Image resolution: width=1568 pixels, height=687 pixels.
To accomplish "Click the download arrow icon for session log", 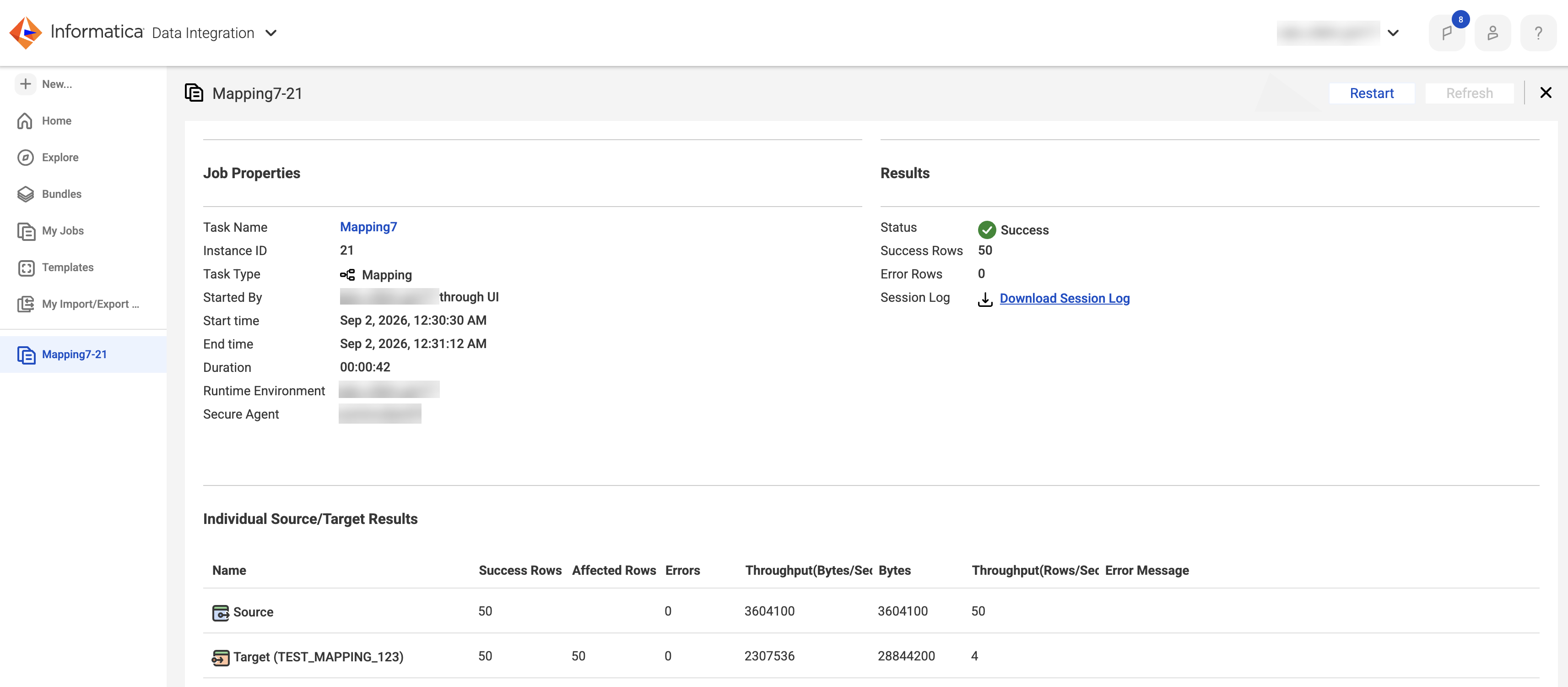I will pos(985,299).
